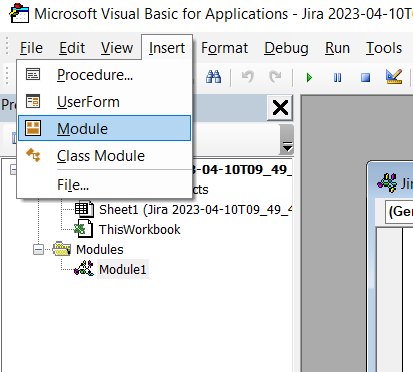413x372 pixels.
Task: Click the code window title bar icon
Action: coord(387,183)
